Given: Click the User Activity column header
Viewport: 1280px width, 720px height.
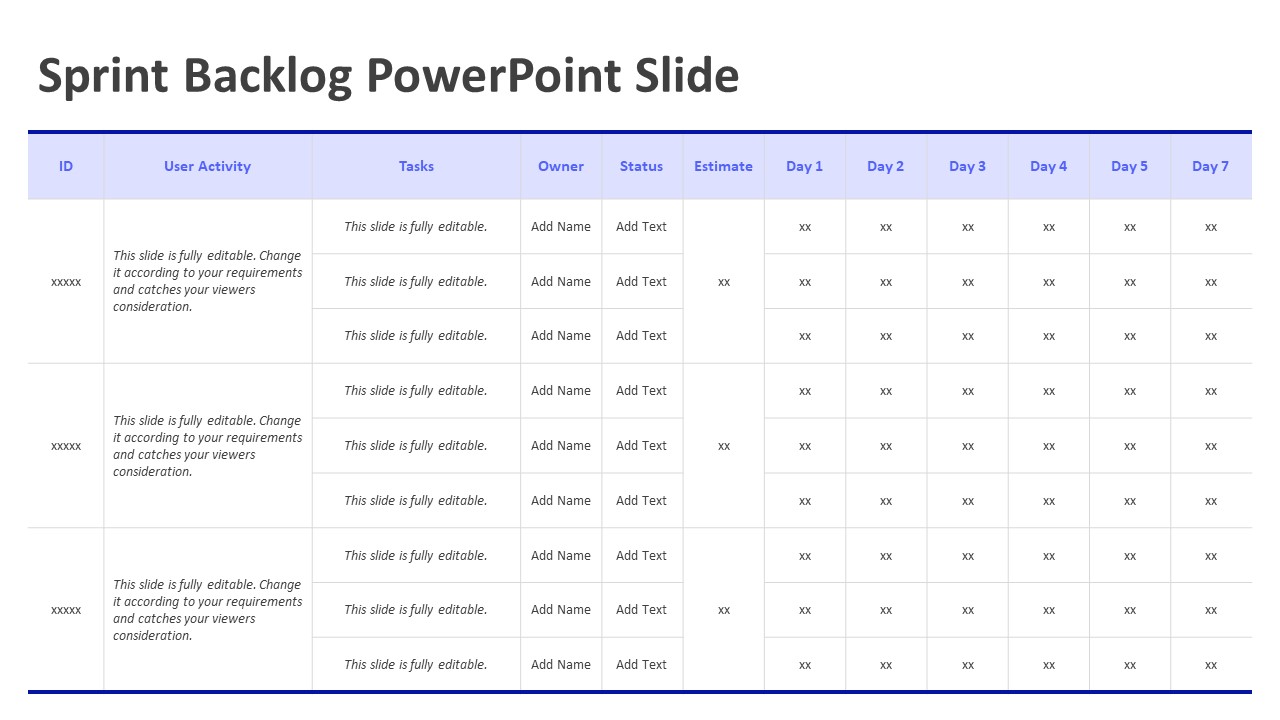Looking at the screenshot, I should 207,167.
